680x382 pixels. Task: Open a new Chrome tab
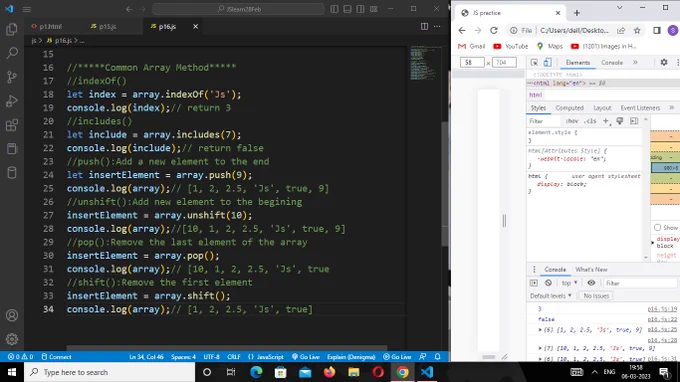[x=576, y=13]
